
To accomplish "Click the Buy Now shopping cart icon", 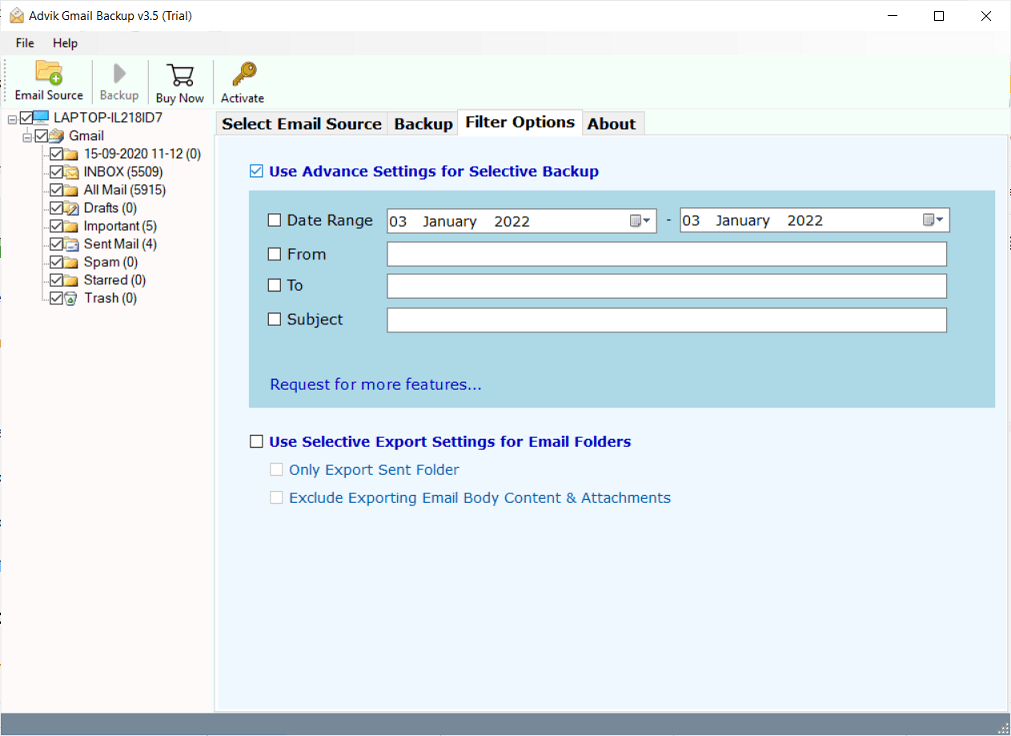I will coord(180,75).
